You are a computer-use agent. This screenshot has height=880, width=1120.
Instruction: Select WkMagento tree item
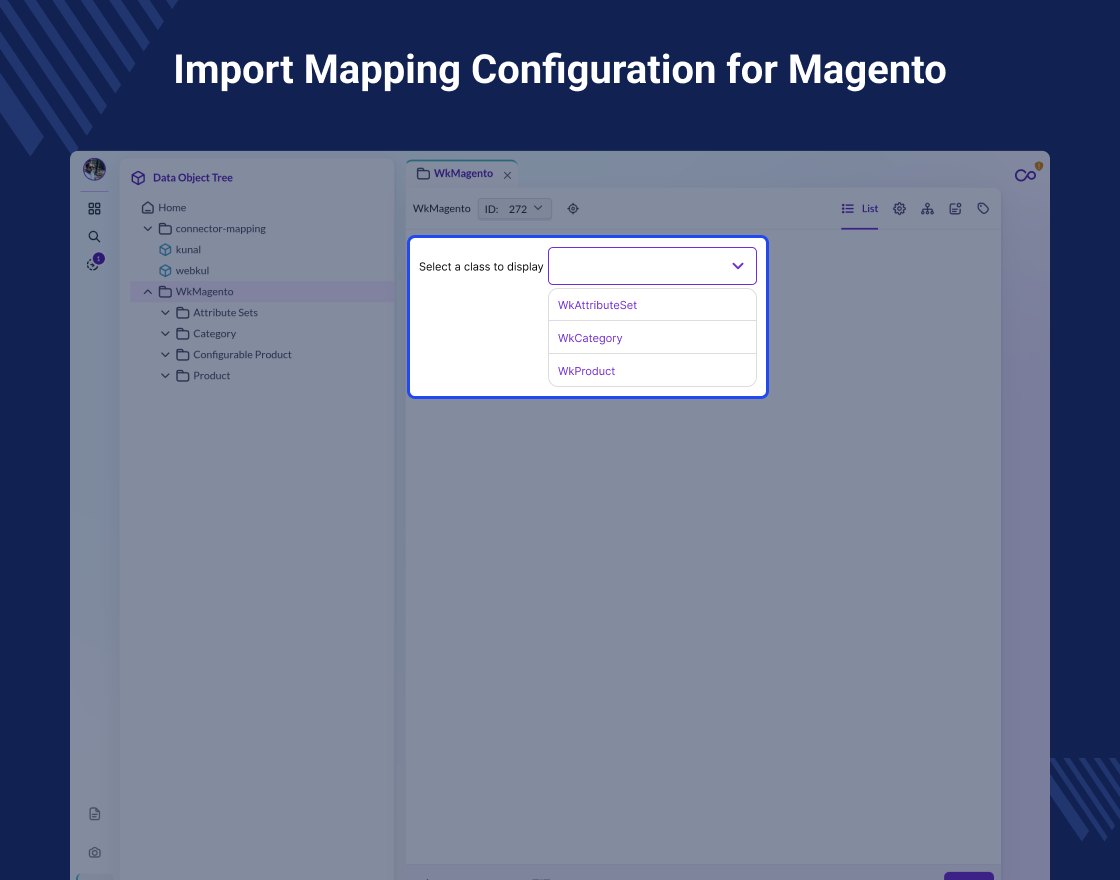click(x=204, y=291)
